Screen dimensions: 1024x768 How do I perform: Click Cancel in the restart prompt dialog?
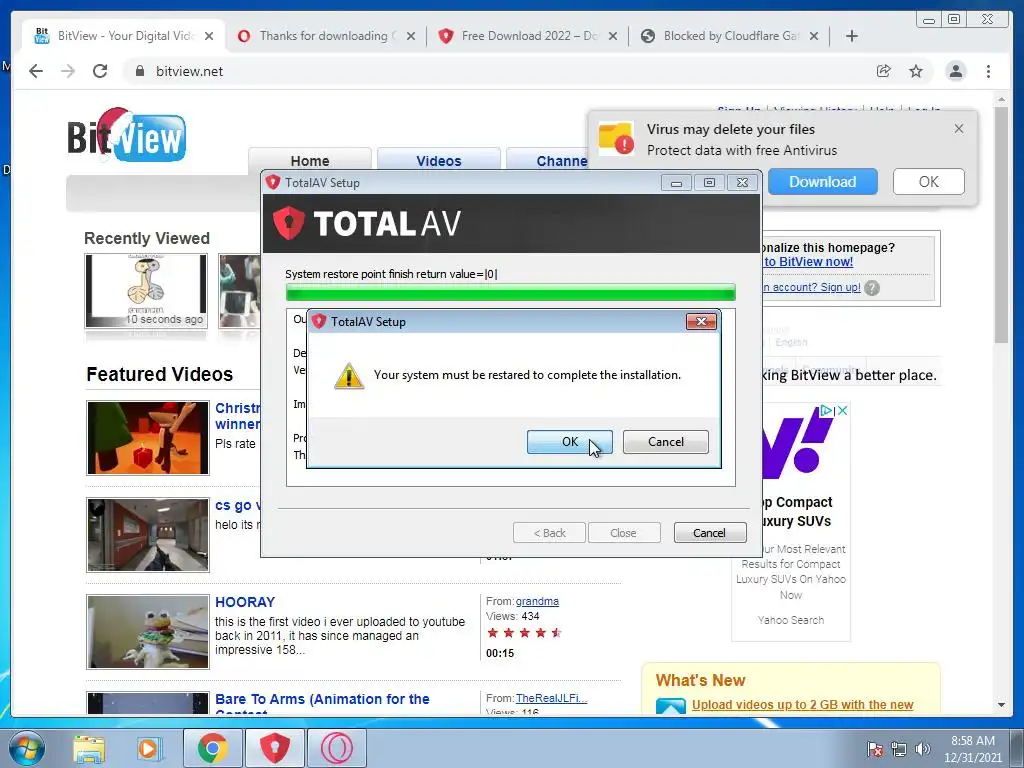[665, 442]
